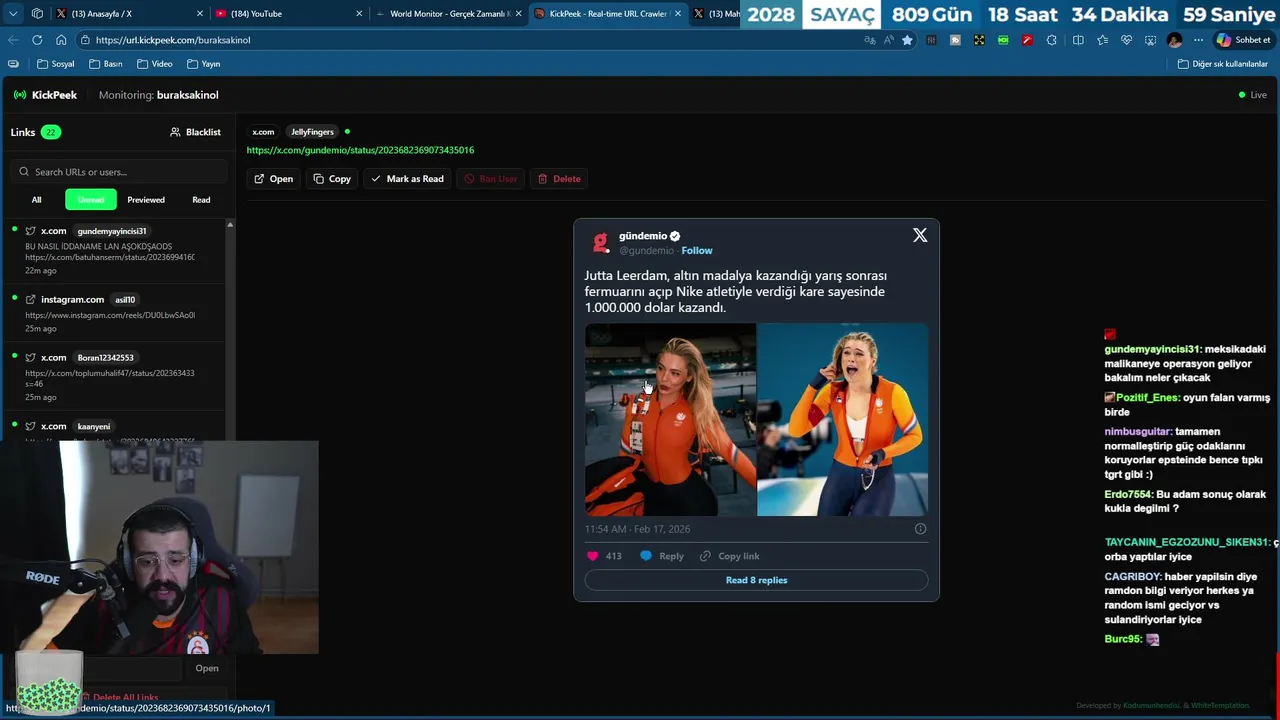Open the Blacklist panel

tap(195, 132)
